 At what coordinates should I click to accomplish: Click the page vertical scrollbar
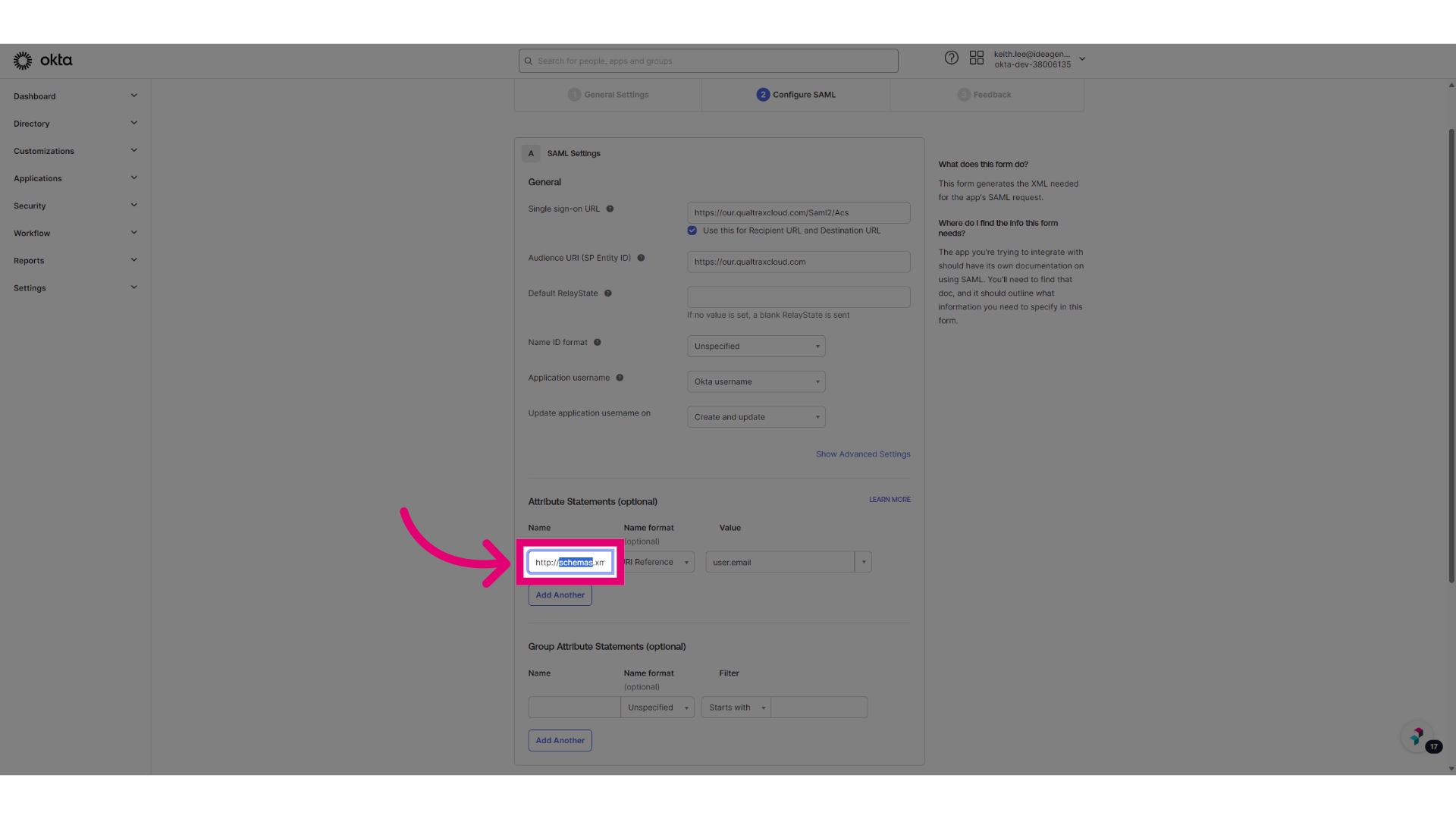(x=1451, y=355)
